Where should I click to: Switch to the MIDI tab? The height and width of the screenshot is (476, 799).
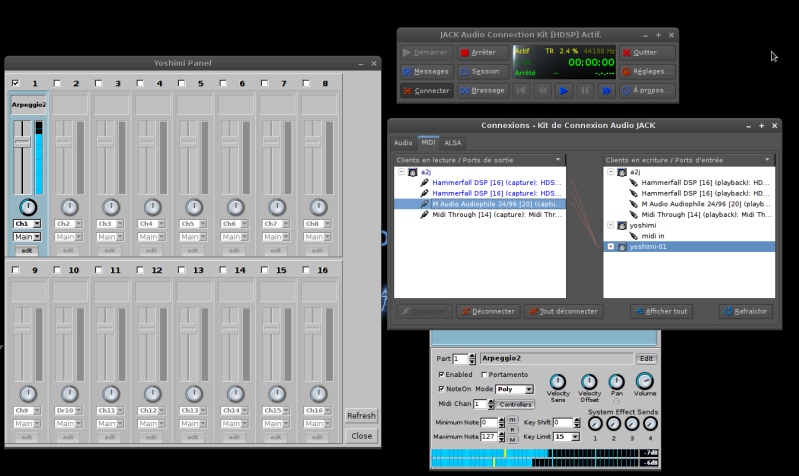click(x=428, y=143)
